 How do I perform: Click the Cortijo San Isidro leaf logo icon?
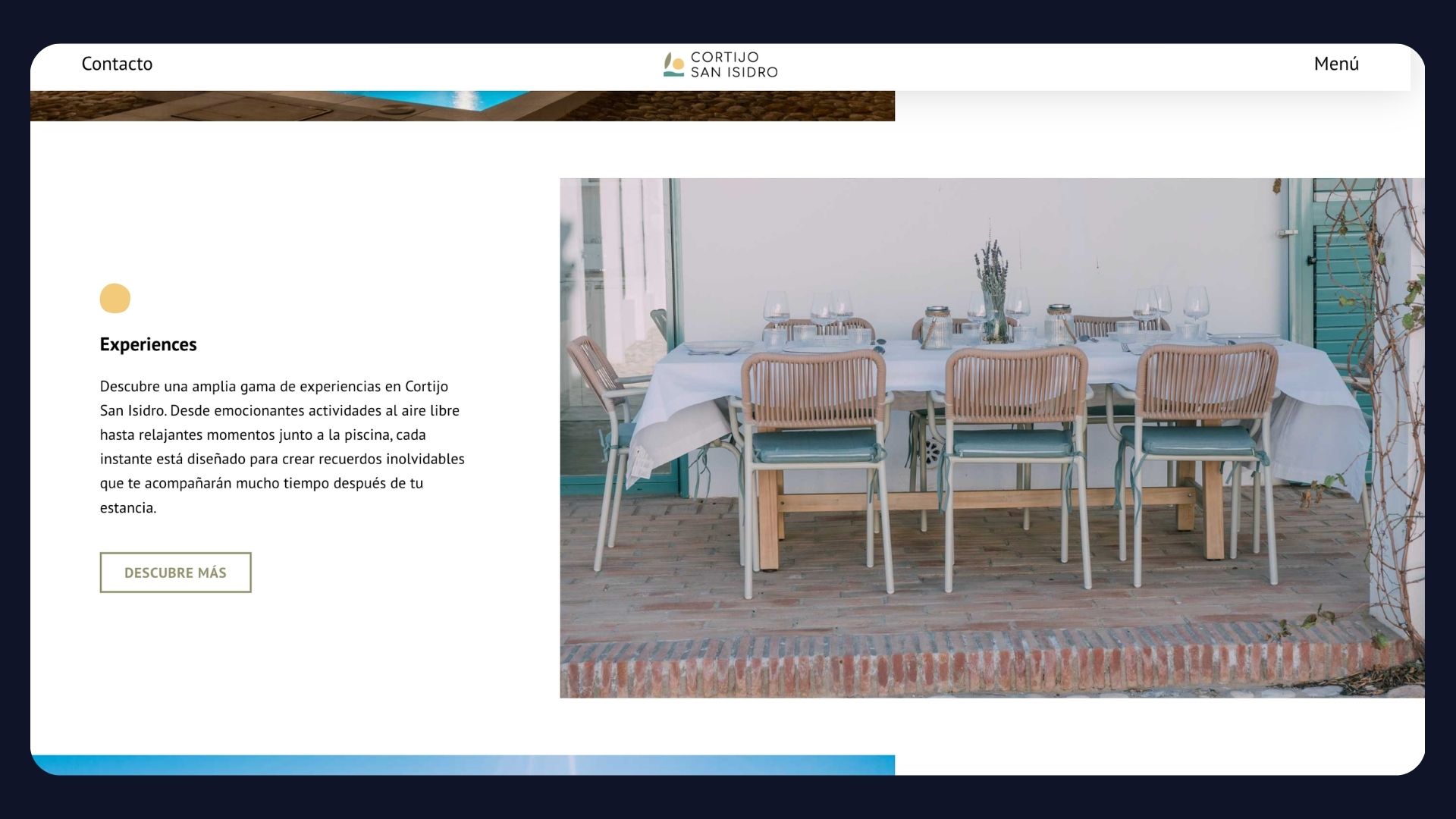click(x=673, y=64)
